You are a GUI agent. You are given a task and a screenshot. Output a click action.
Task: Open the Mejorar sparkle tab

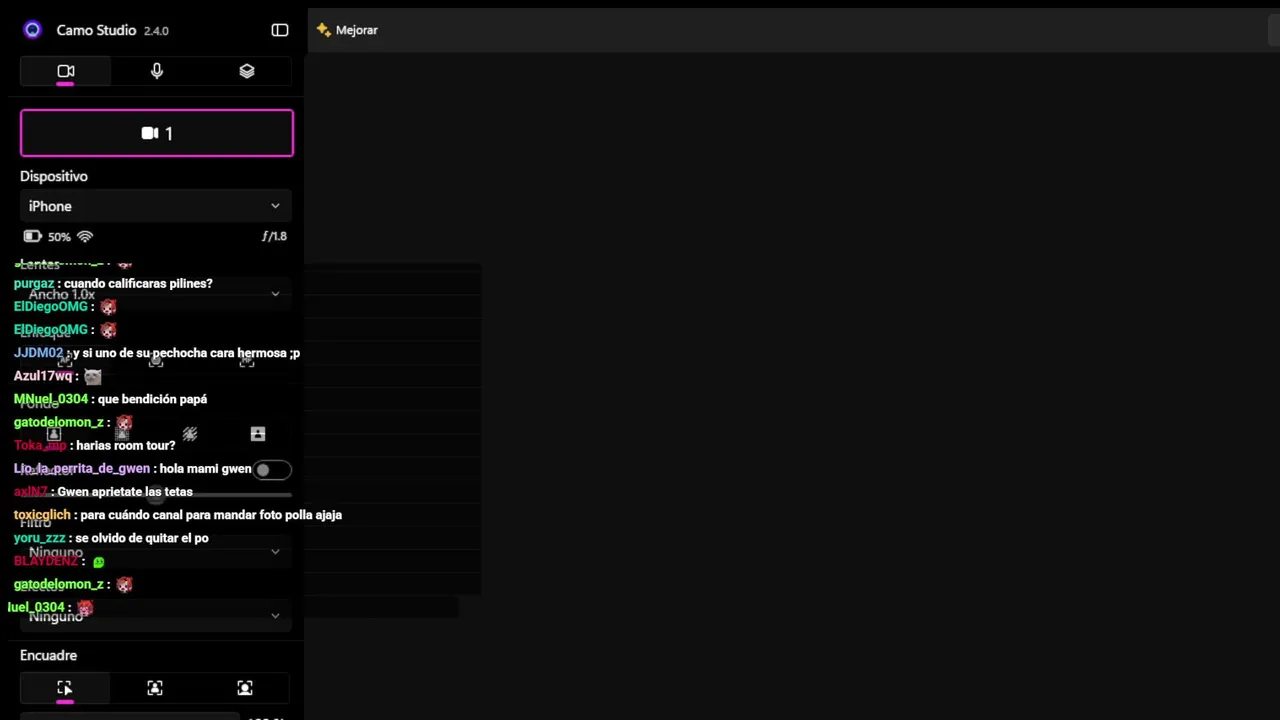coord(347,30)
